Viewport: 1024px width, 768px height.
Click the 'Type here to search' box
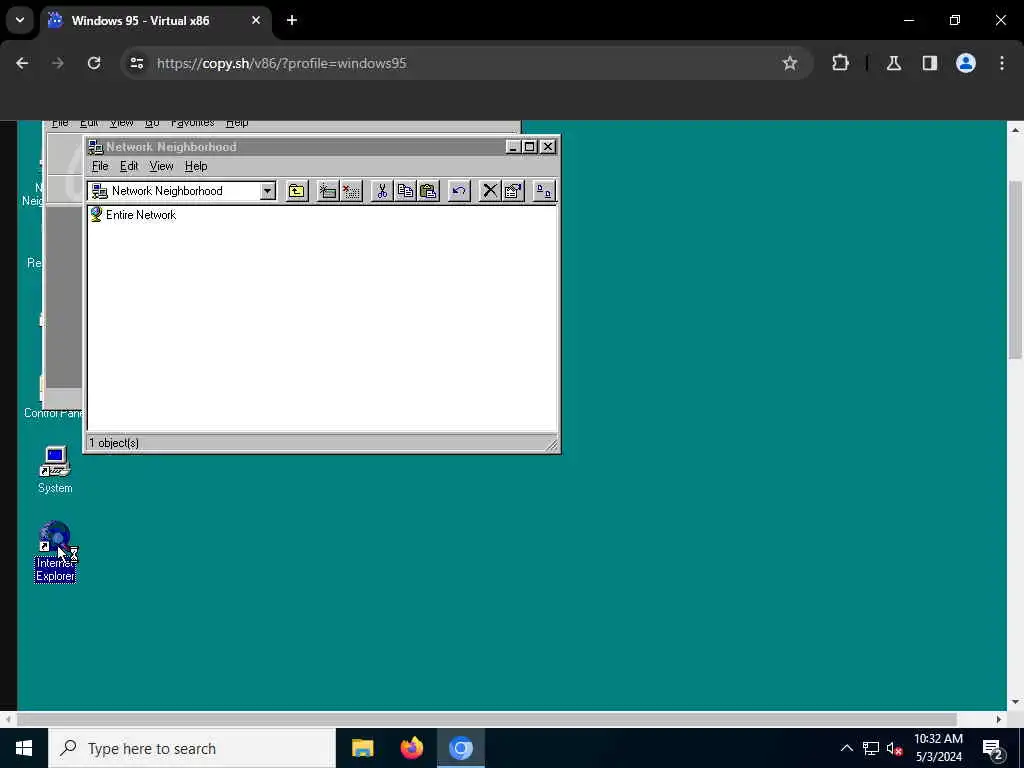coord(191,748)
